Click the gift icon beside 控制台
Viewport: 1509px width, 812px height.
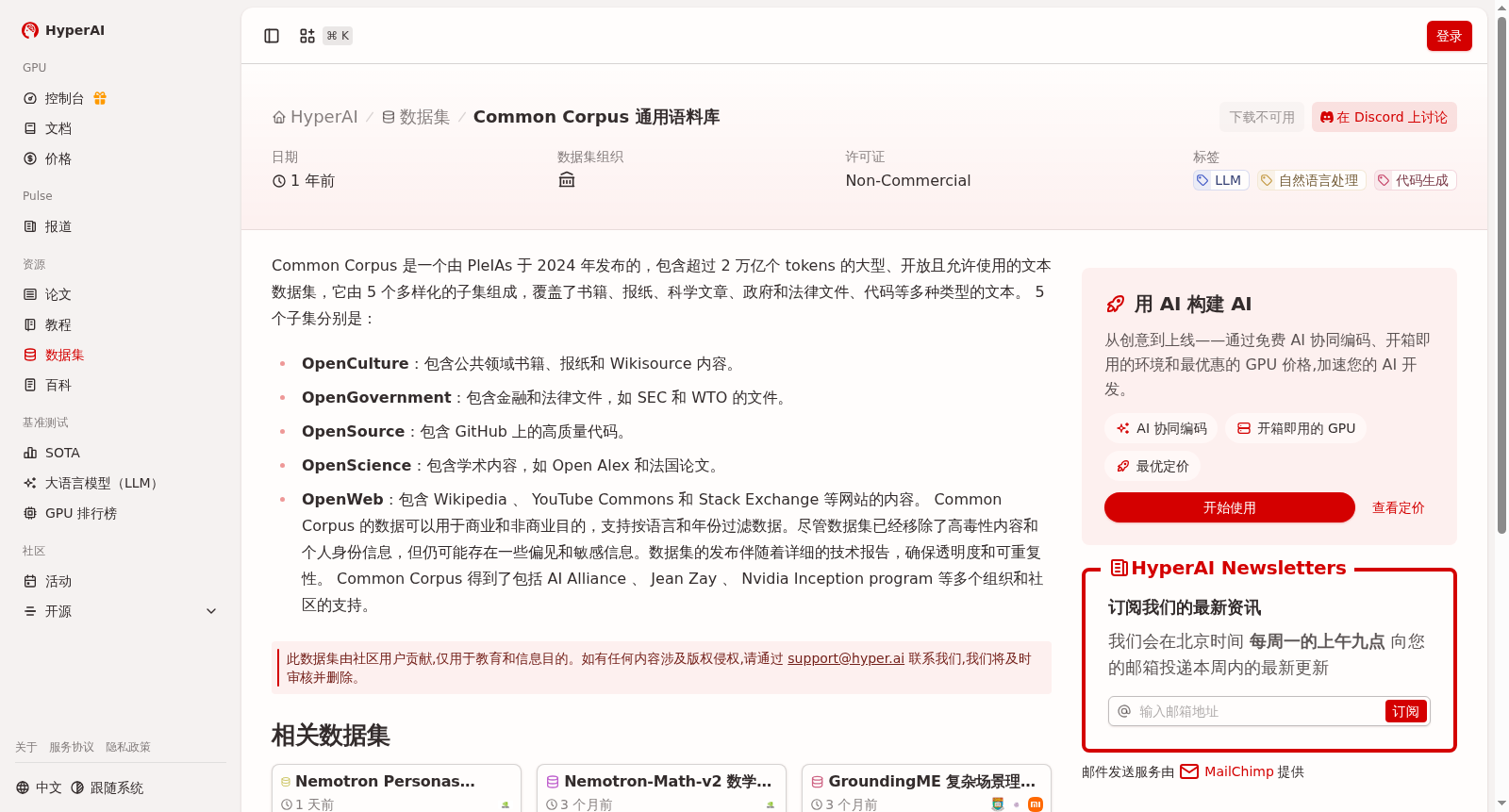coord(100,98)
